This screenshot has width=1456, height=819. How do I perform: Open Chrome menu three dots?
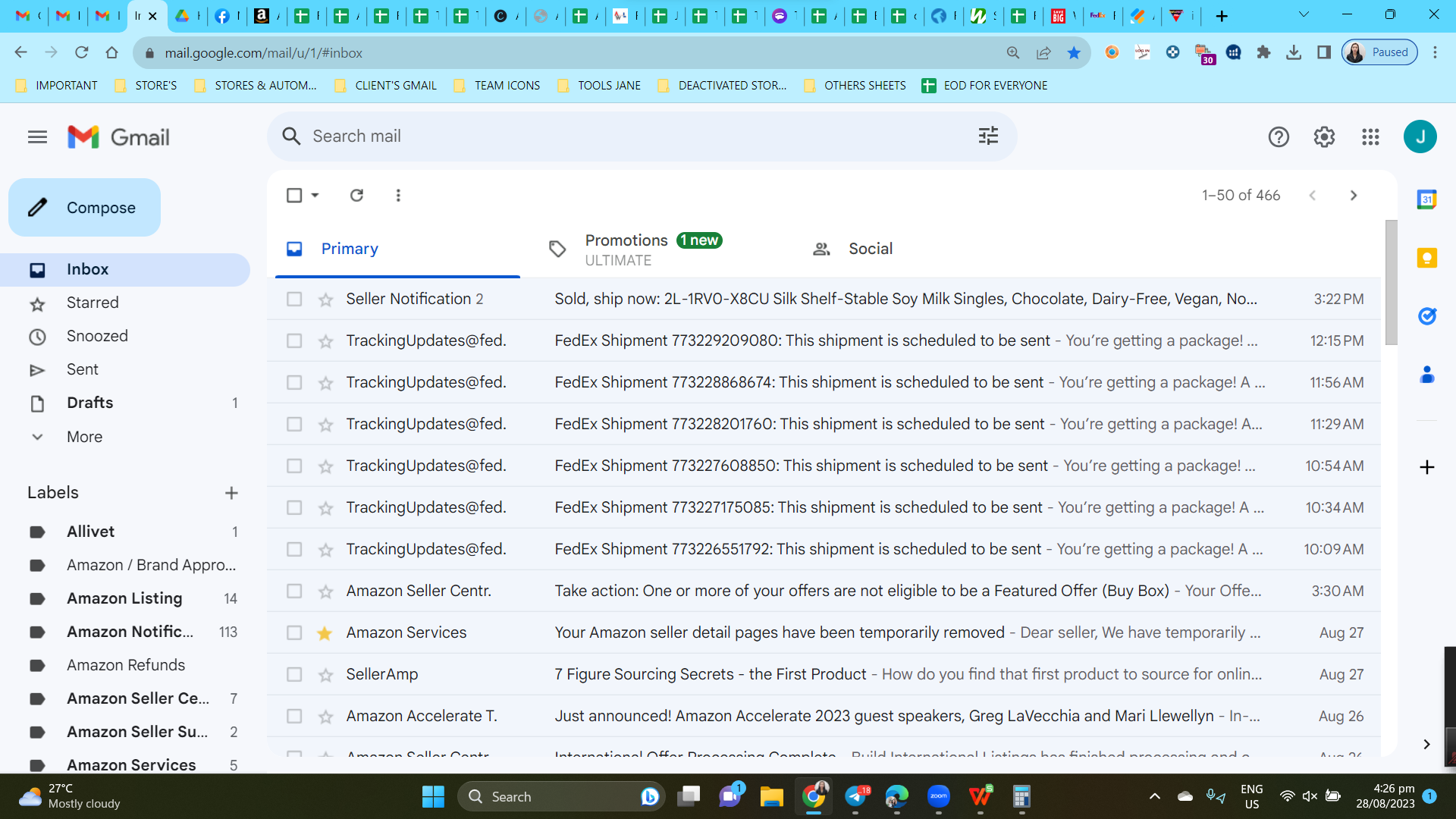coord(1435,52)
